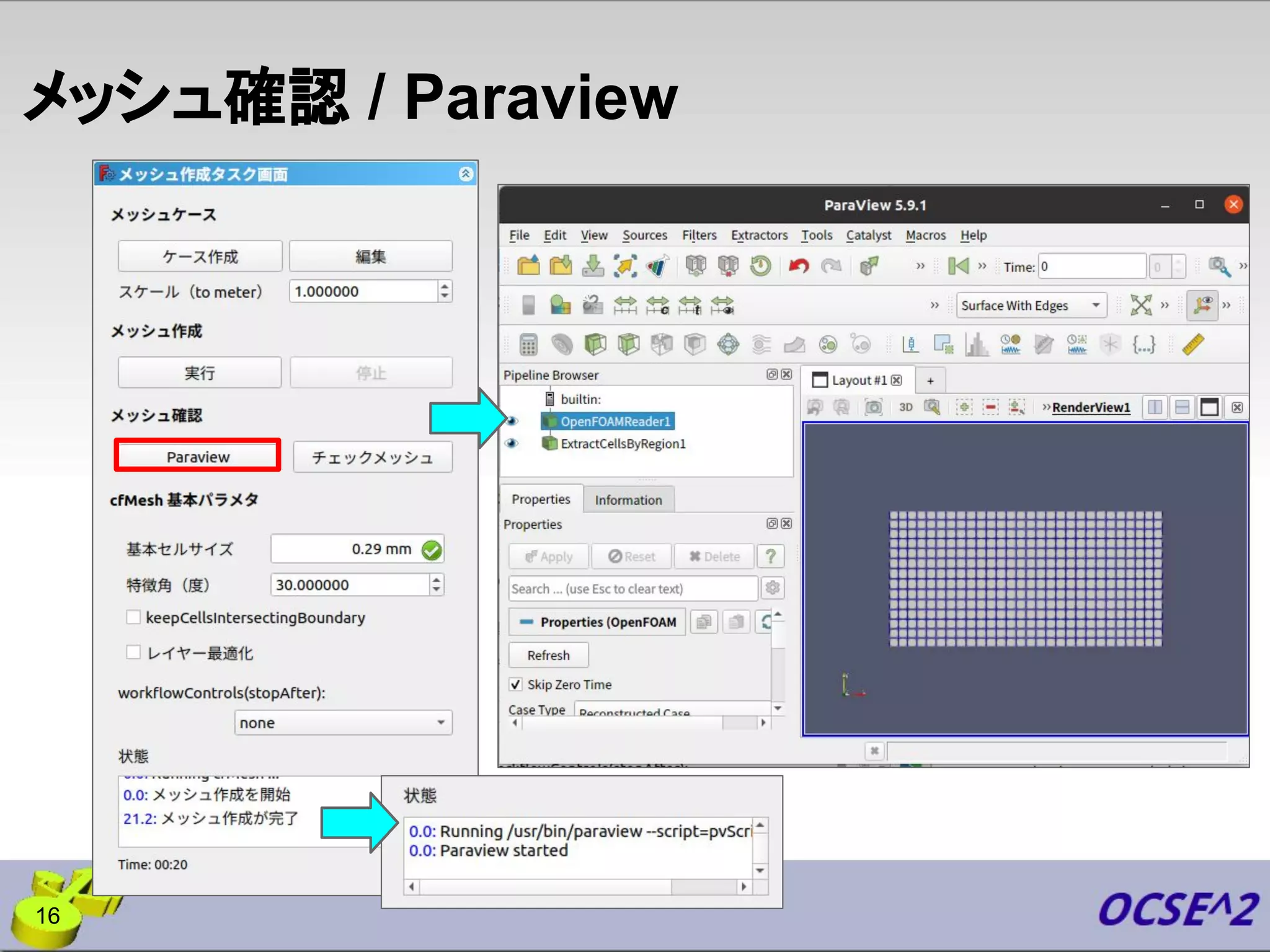Viewport: 1270px width, 952px height.
Task: Open the Extractors menu
Action: [759, 235]
